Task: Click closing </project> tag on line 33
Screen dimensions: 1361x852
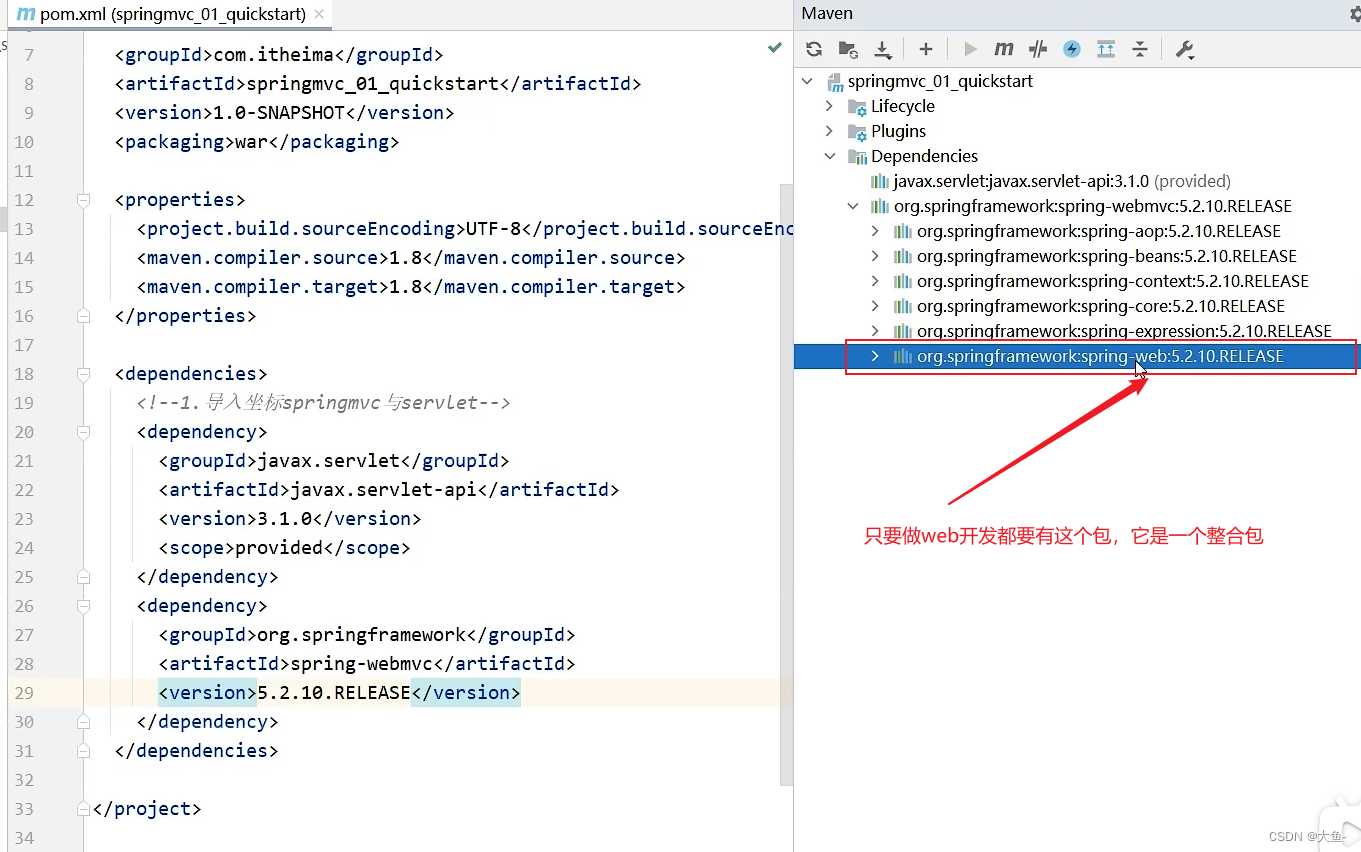Action: tap(146, 809)
